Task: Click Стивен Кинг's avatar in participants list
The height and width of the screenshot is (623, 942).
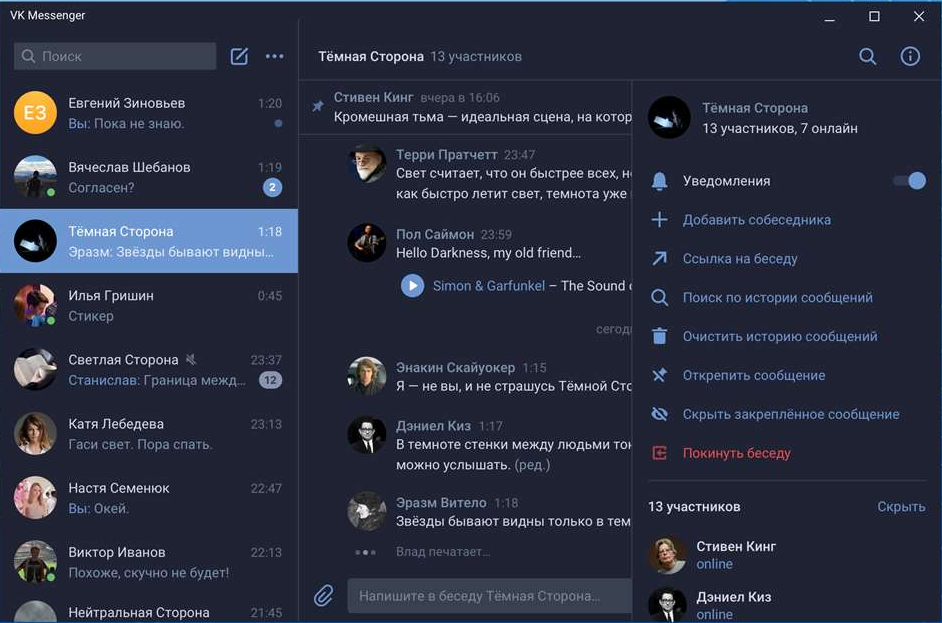Action: 667,555
